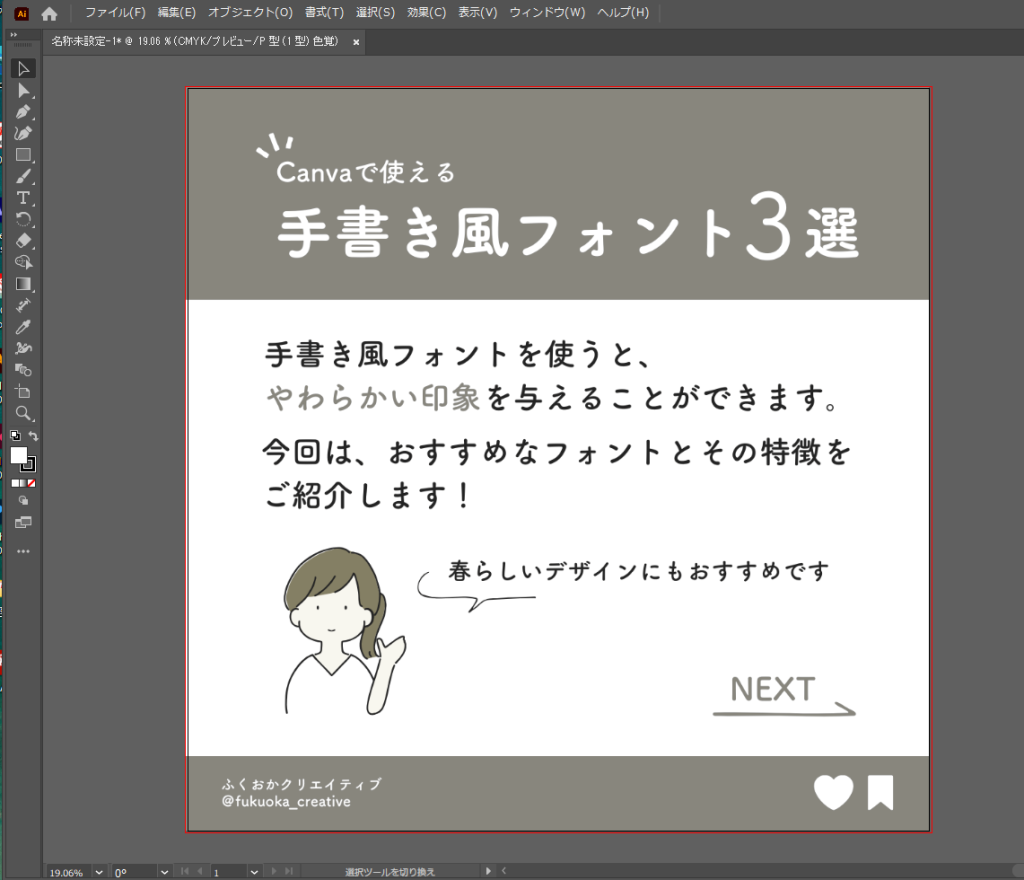The width and height of the screenshot is (1024, 880).
Task: Select the Paintbrush tool
Action: coord(24,176)
